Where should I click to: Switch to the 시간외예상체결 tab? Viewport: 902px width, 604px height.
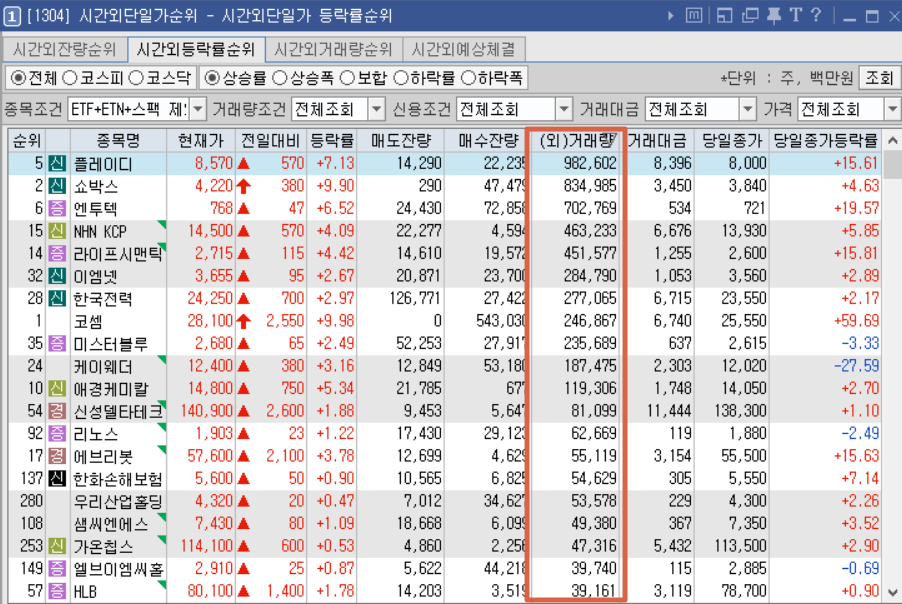pos(464,49)
